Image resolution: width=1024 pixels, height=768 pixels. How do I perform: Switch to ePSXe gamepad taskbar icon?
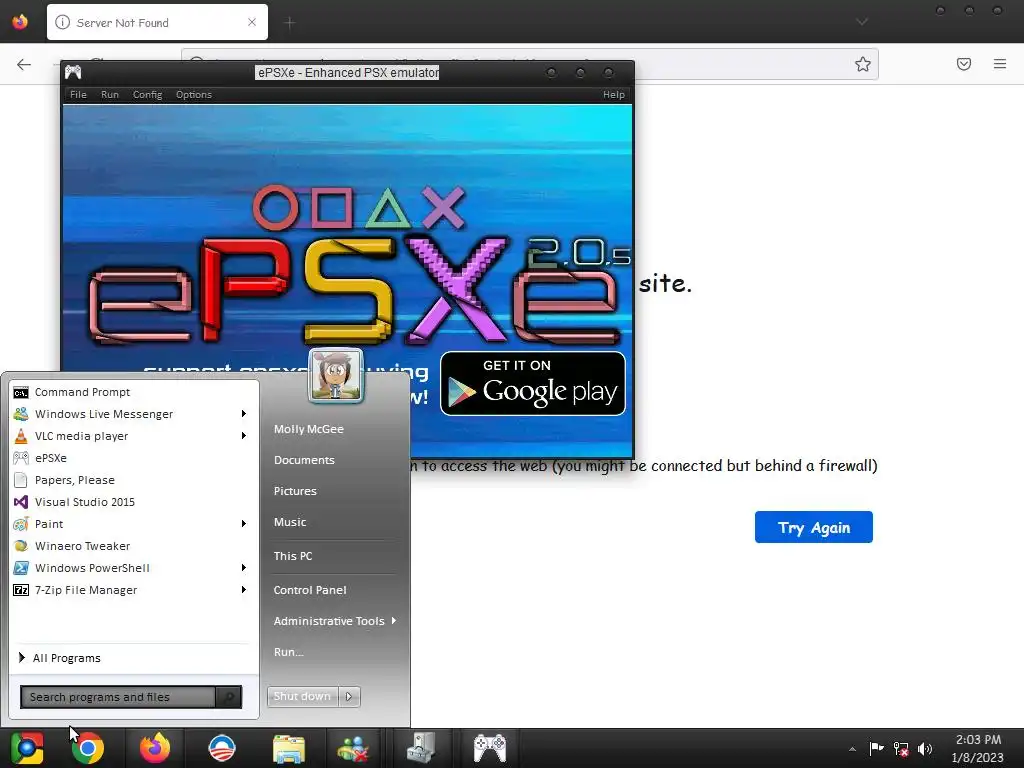490,748
